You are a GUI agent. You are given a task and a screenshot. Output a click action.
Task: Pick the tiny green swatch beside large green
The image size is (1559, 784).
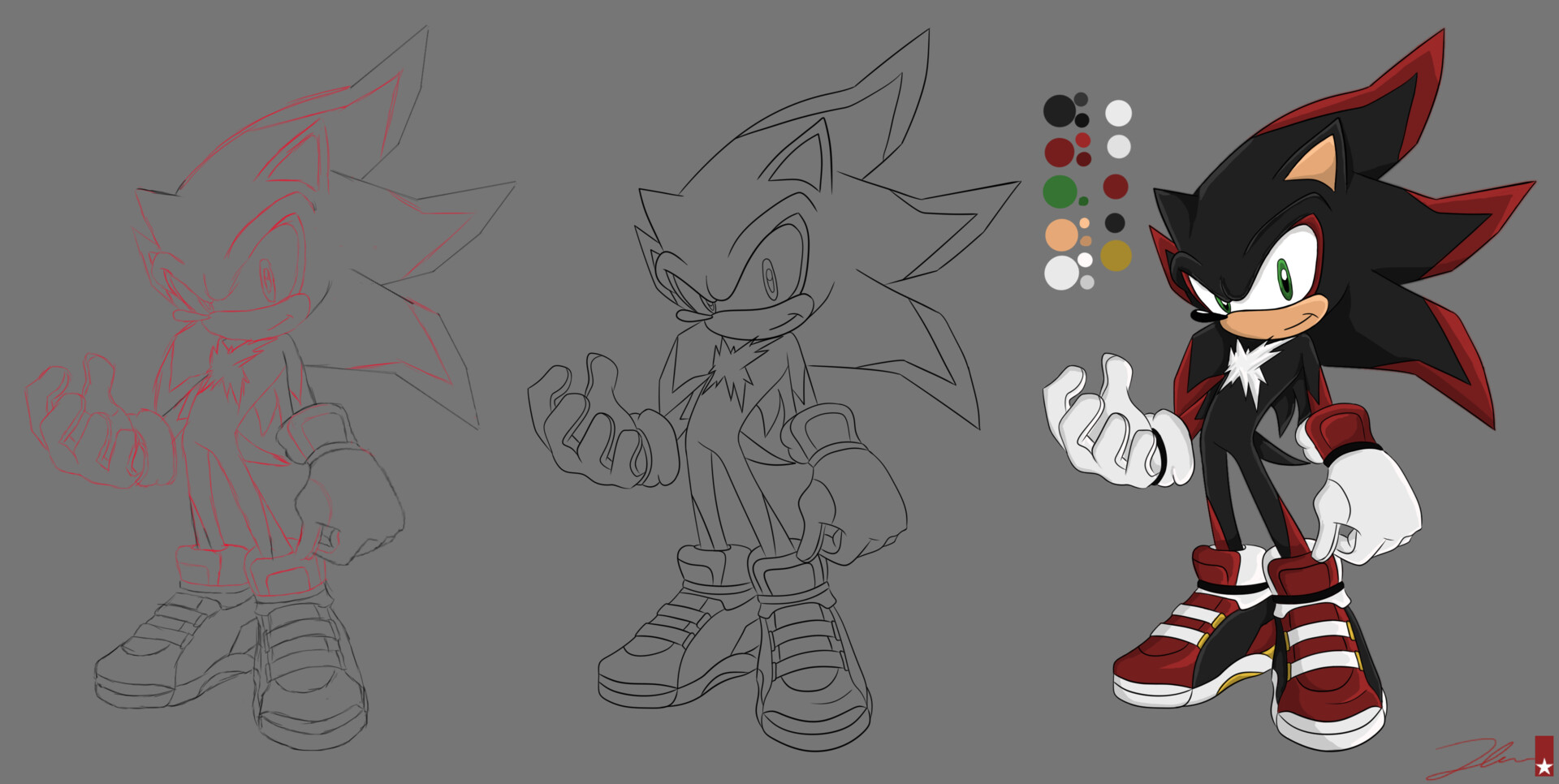[1083, 201]
